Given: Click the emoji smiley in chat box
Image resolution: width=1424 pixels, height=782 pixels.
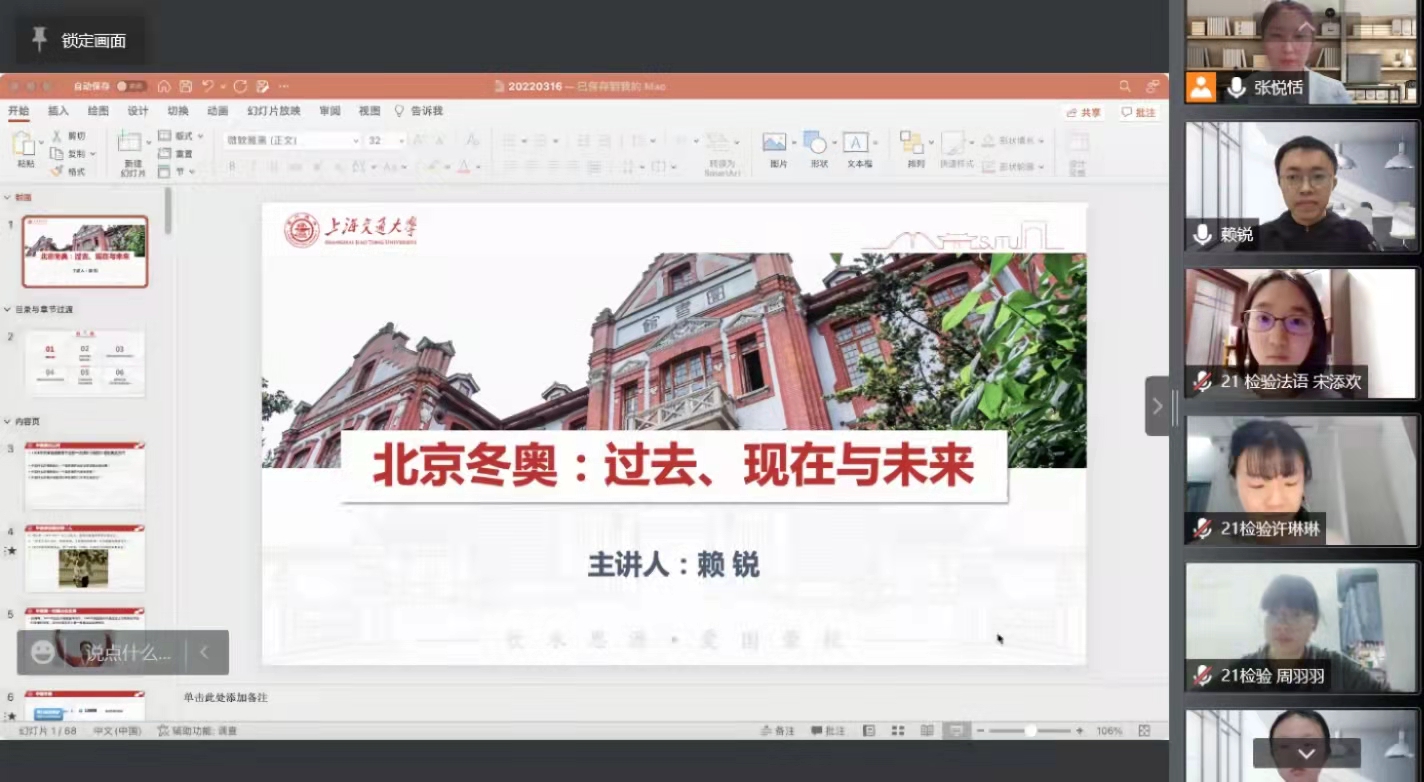Looking at the screenshot, I should pyautogui.click(x=43, y=652).
